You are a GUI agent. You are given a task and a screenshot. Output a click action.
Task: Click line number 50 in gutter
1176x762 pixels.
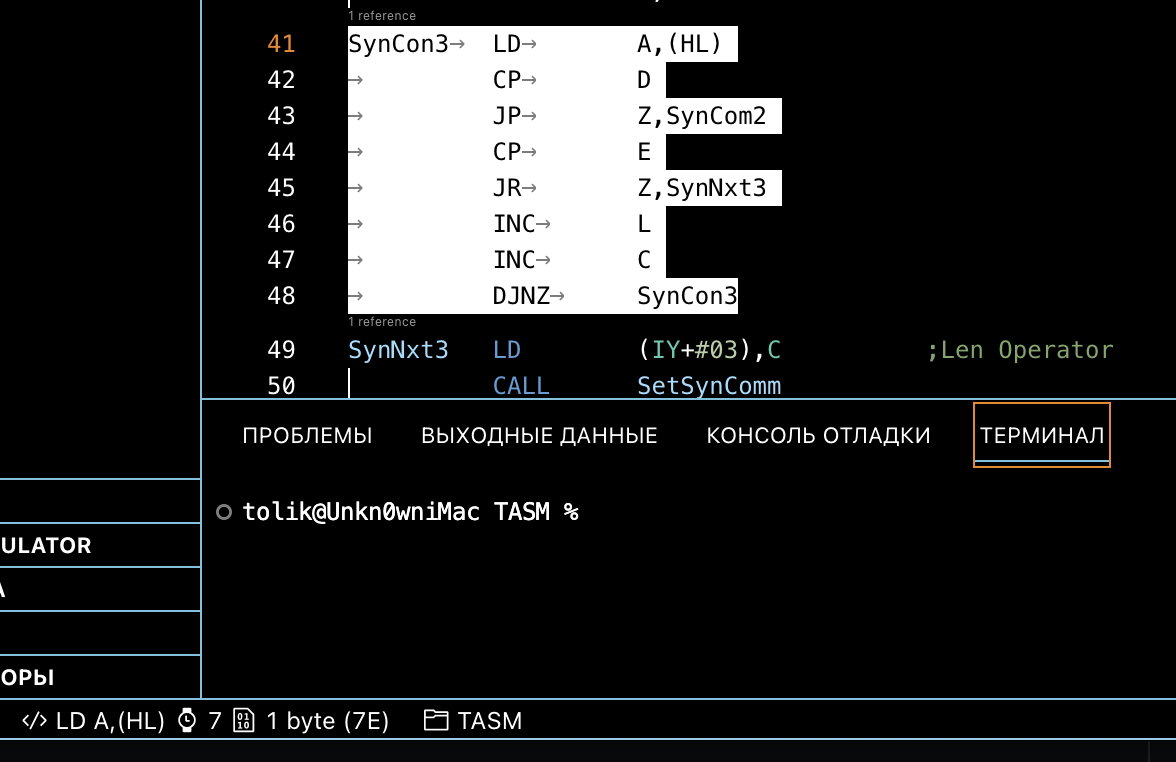point(281,386)
